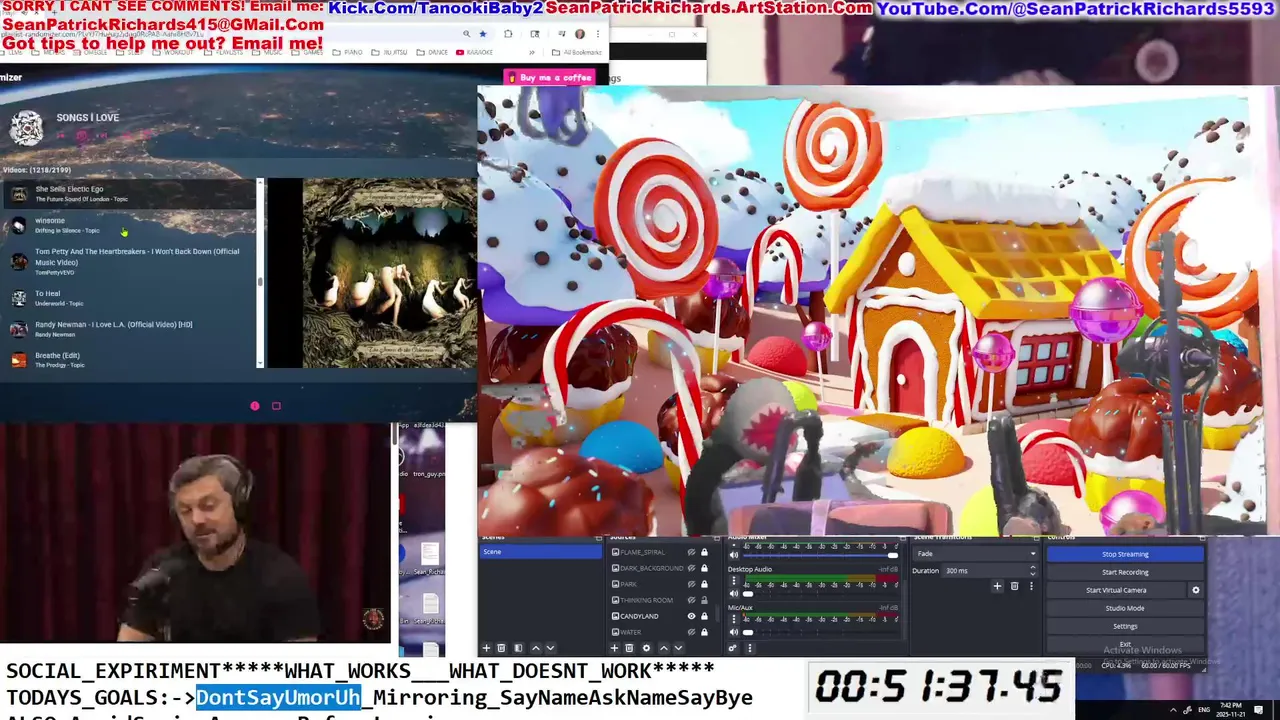The image size is (1280, 720).
Task: Click Start Recording button
Action: click(1125, 572)
